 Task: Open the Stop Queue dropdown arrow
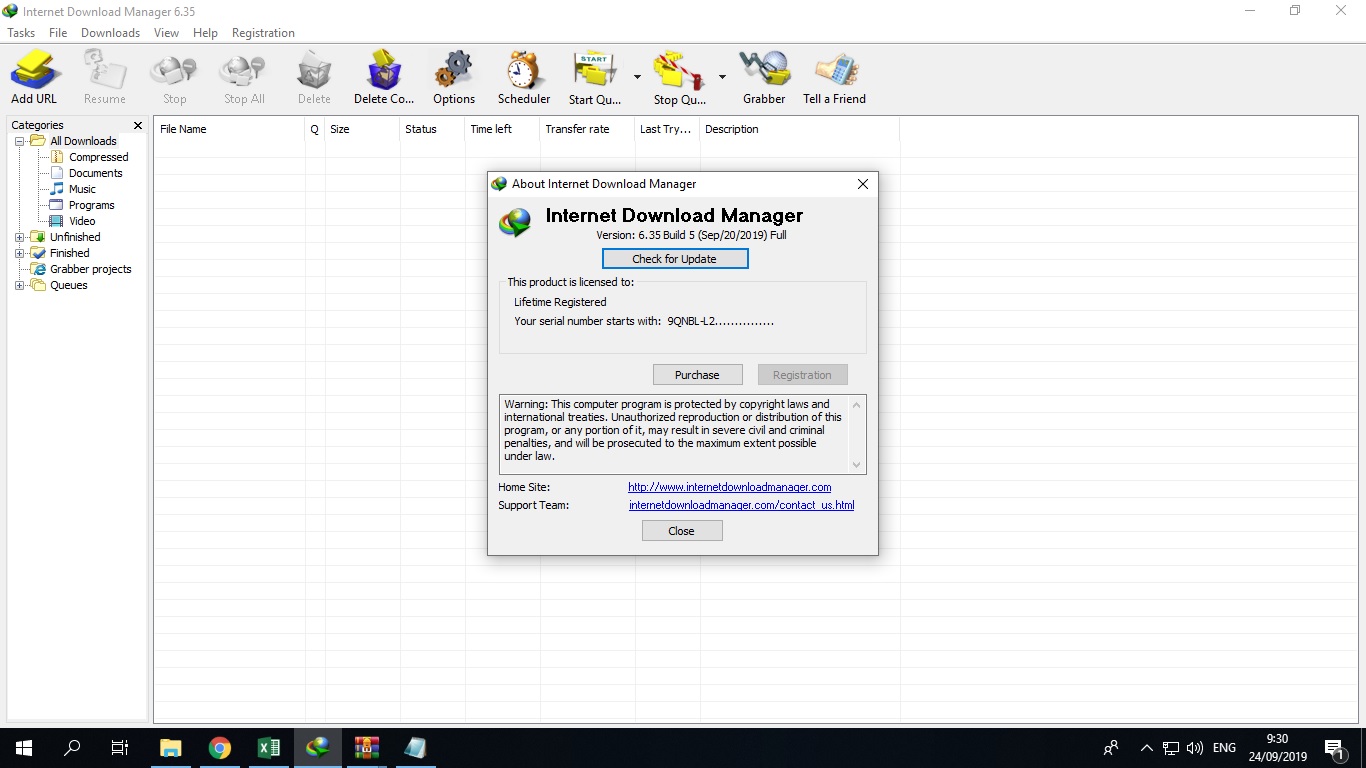click(x=722, y=76)
